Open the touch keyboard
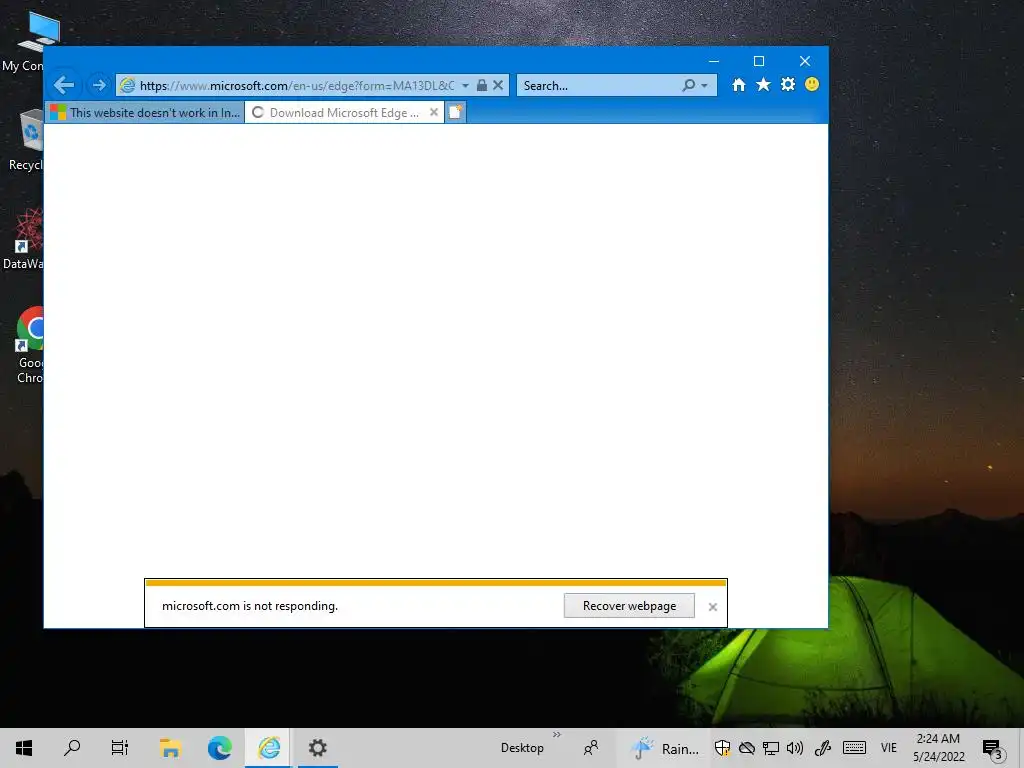The width and height of the screenshot is (1024, 768). [x=854, y=748]
